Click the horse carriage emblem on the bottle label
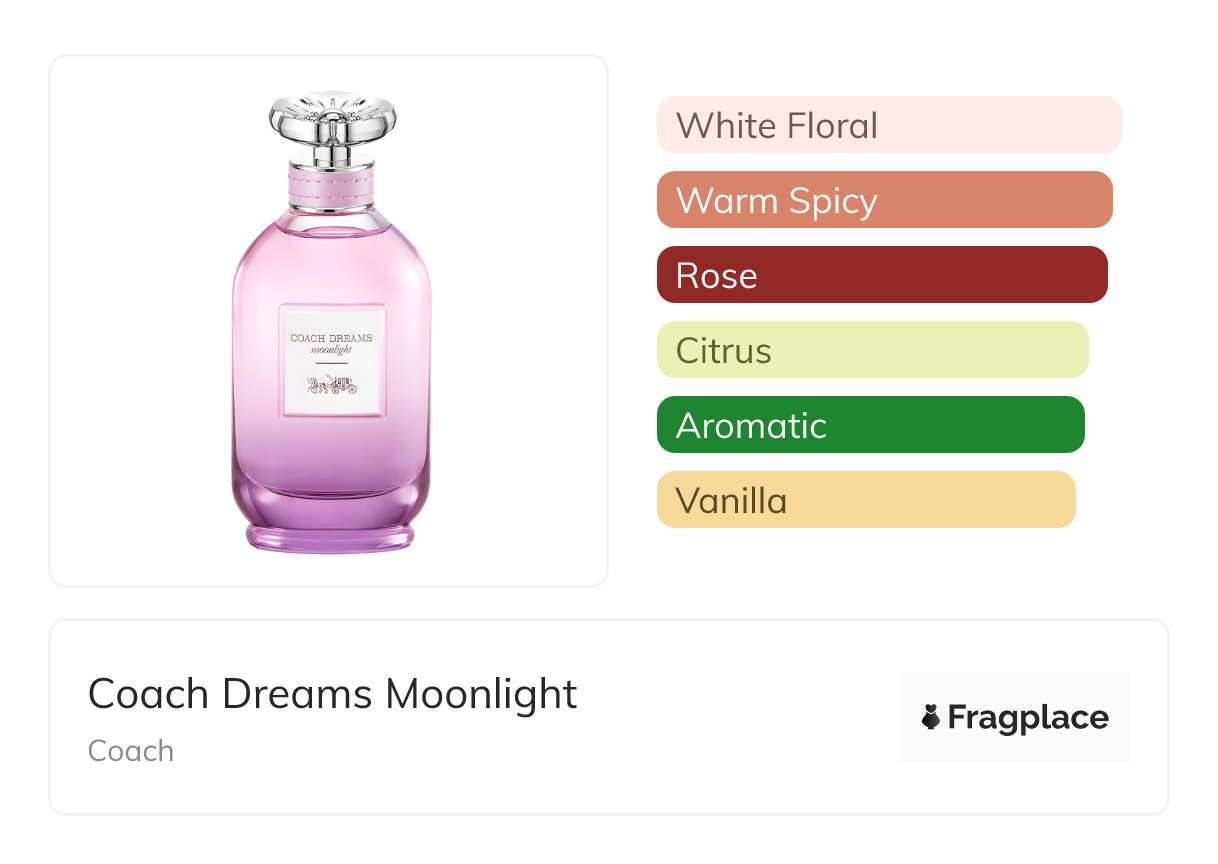1218x864 pixels. point(331,387)
